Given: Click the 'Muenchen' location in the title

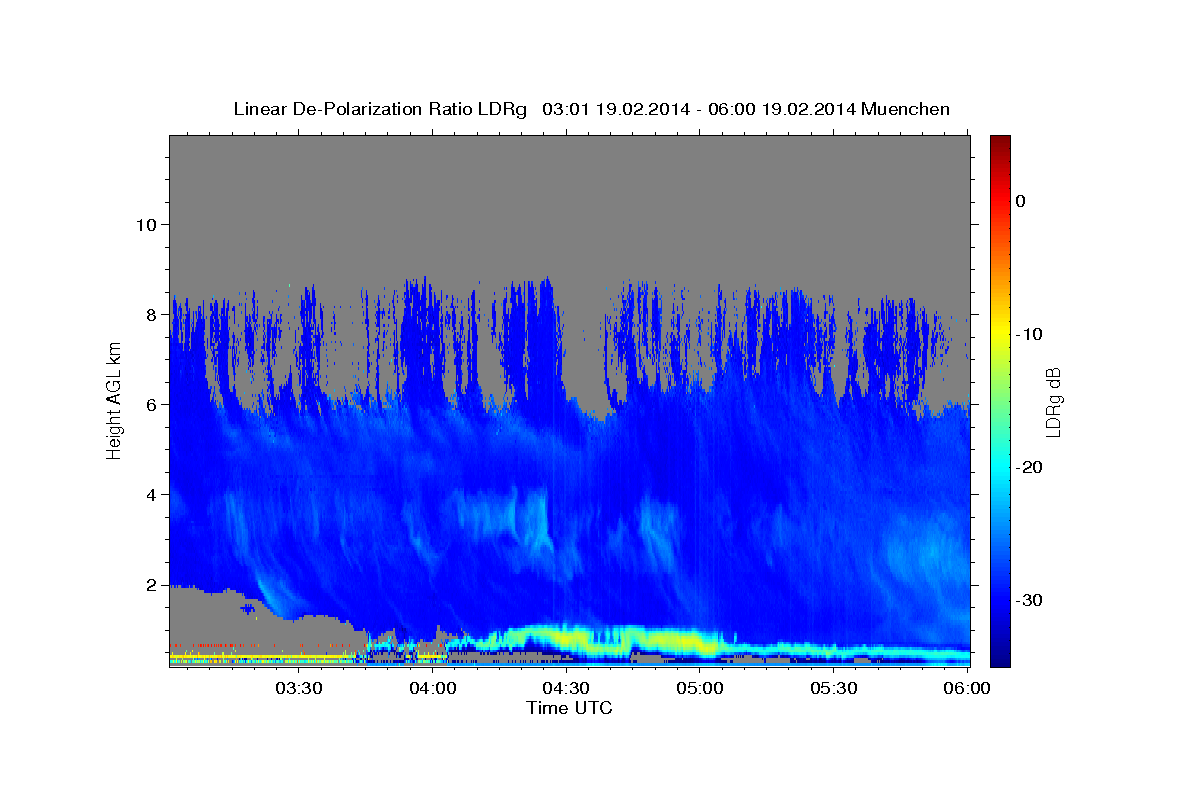Looking at the screenshot, I should tap(907, 109).
